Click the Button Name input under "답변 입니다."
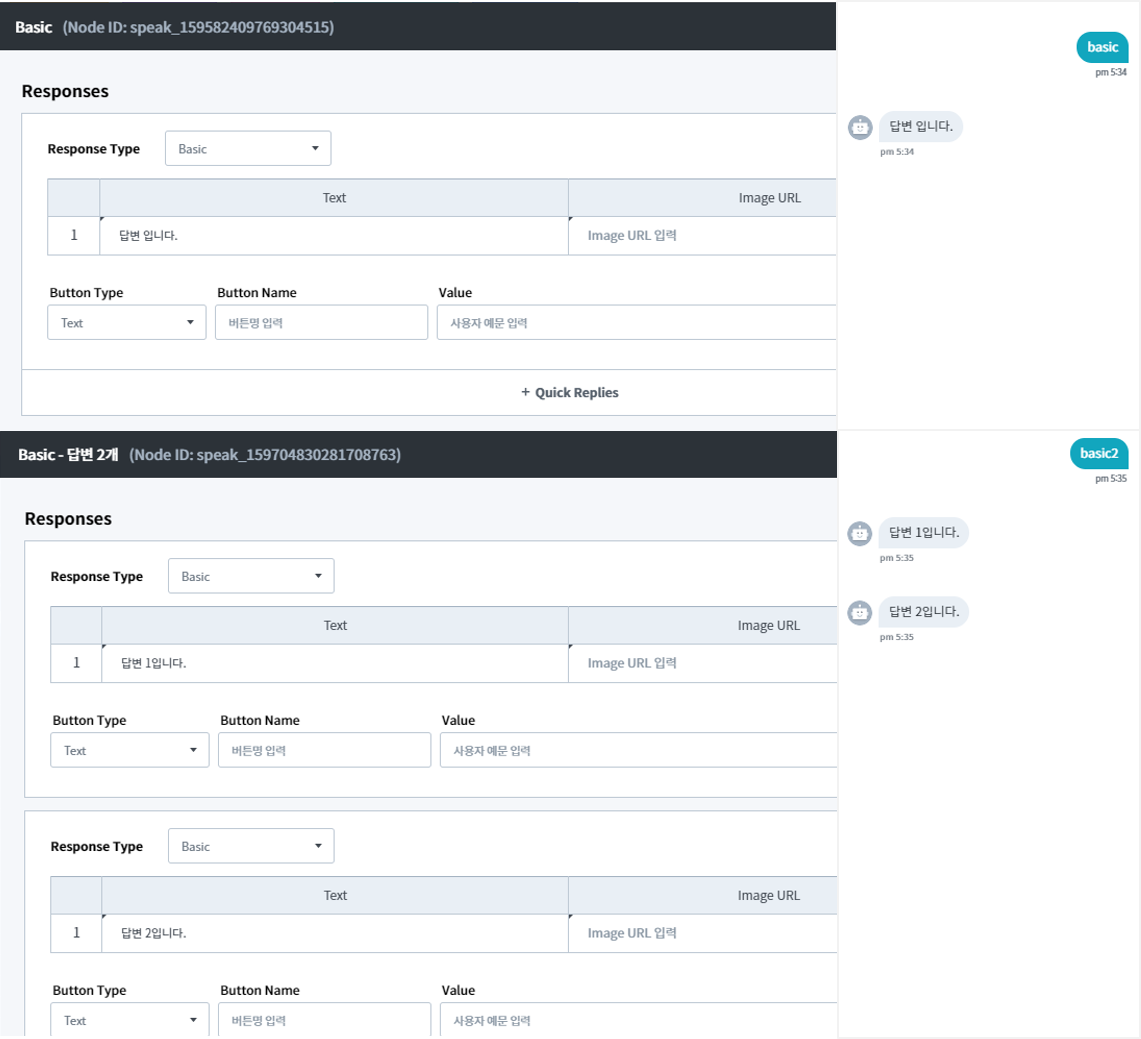The width and height of the screenshot is (1141, 1039). 321,323
